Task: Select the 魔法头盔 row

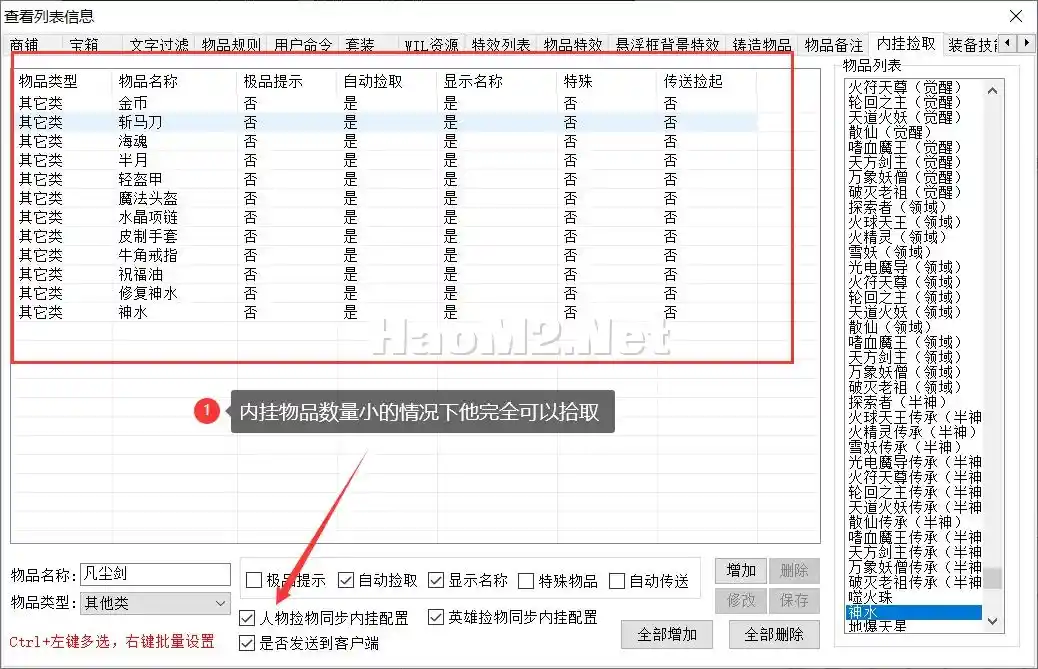Action: (385, 199)
